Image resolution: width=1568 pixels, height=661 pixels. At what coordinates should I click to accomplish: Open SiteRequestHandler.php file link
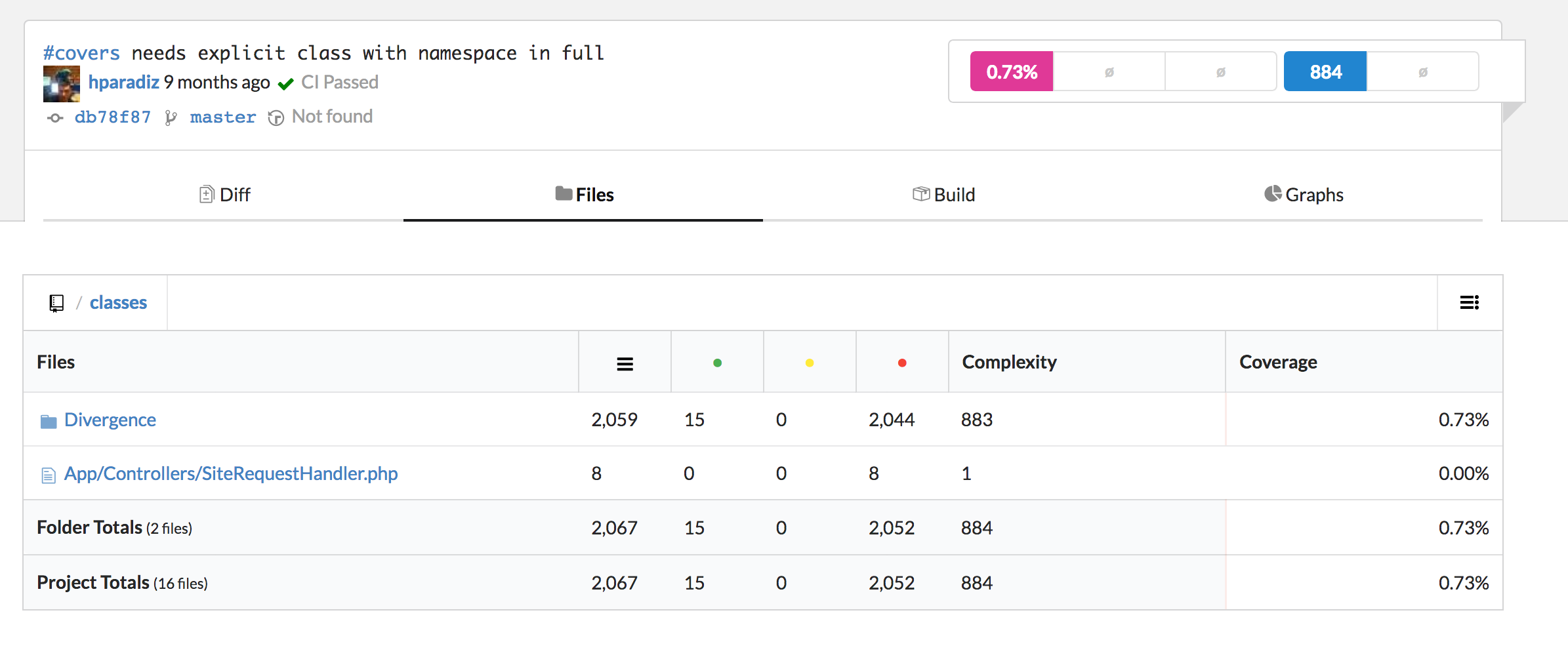tap(231, 473)
